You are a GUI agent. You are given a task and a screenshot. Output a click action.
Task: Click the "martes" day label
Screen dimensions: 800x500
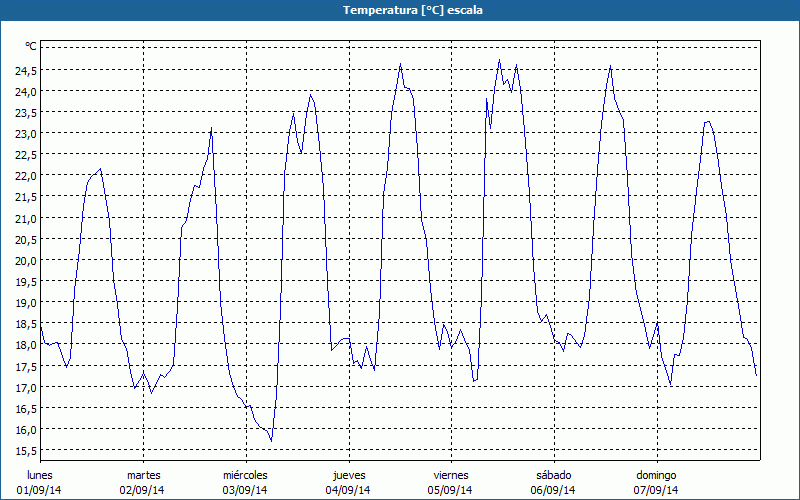[143, 475]
